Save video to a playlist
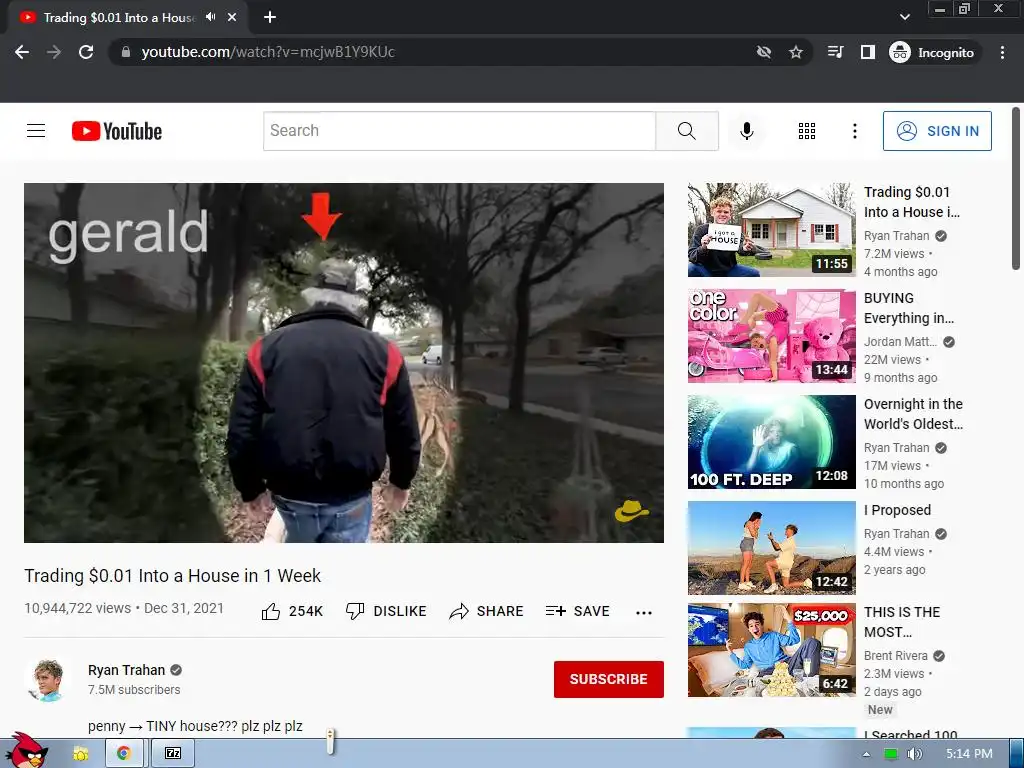Screen dimensions: 1024x768 [x=577, y=611]
